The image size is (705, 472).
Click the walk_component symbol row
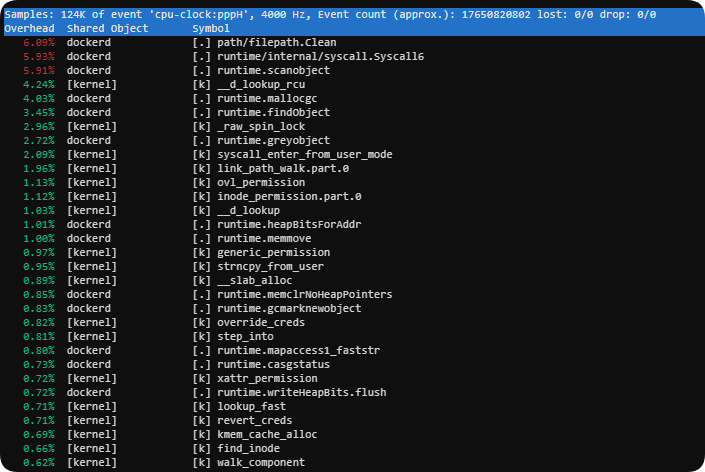pos(261,463)
